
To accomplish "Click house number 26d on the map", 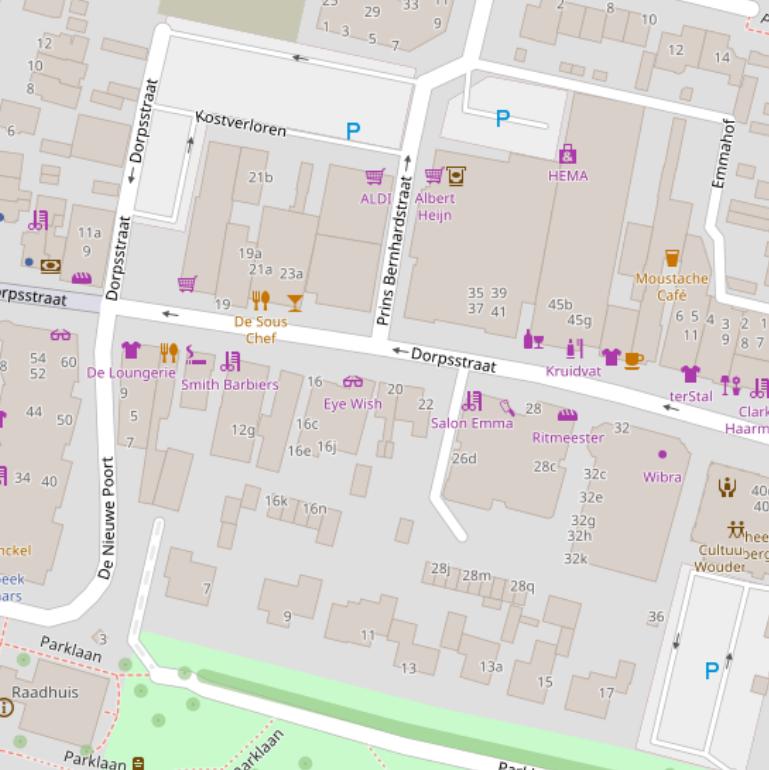I will click(464, 459).
